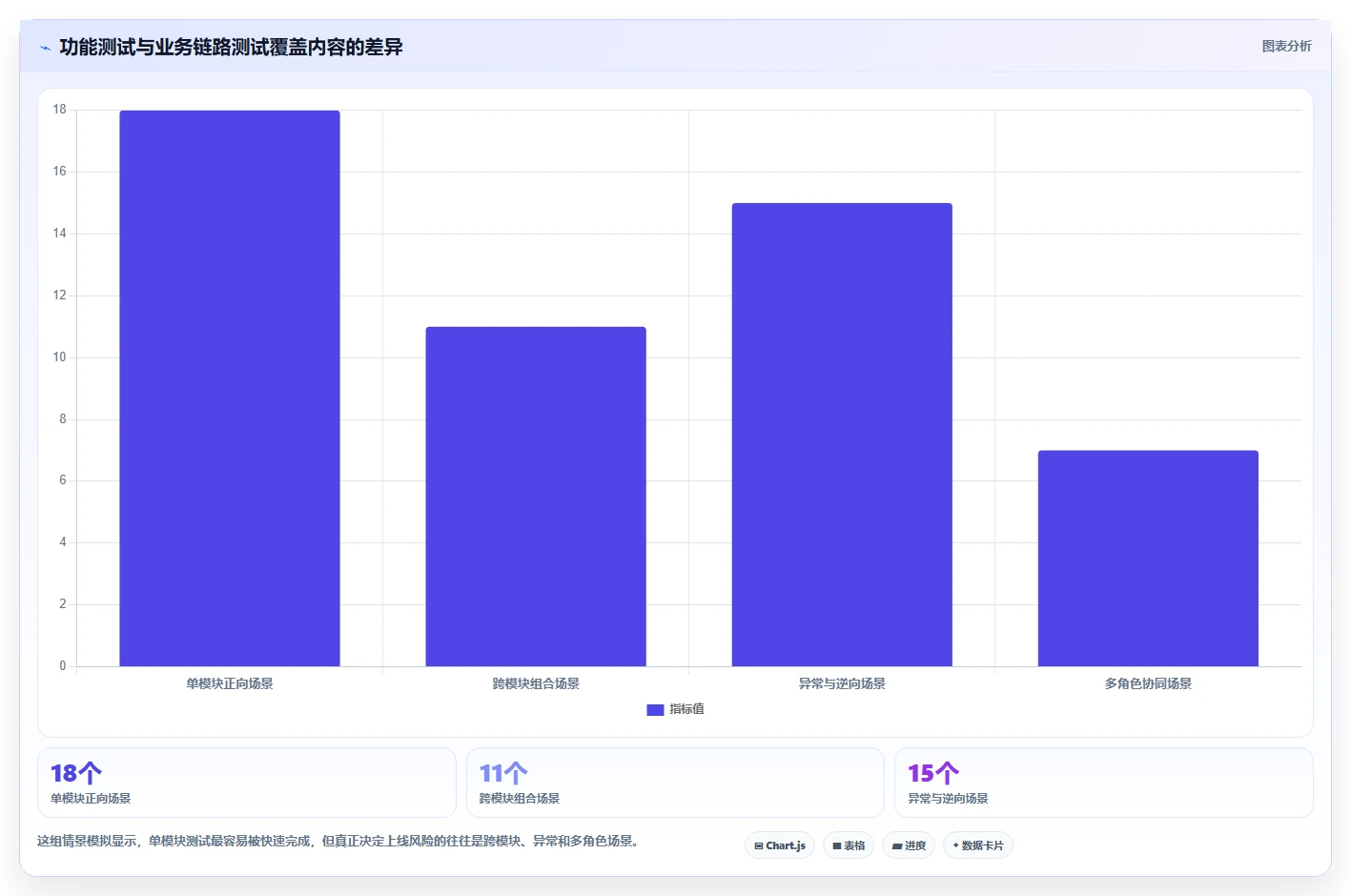Click the 数据卡片 tag
Viewport: 1351px width, 896px height.
point(978,845)
